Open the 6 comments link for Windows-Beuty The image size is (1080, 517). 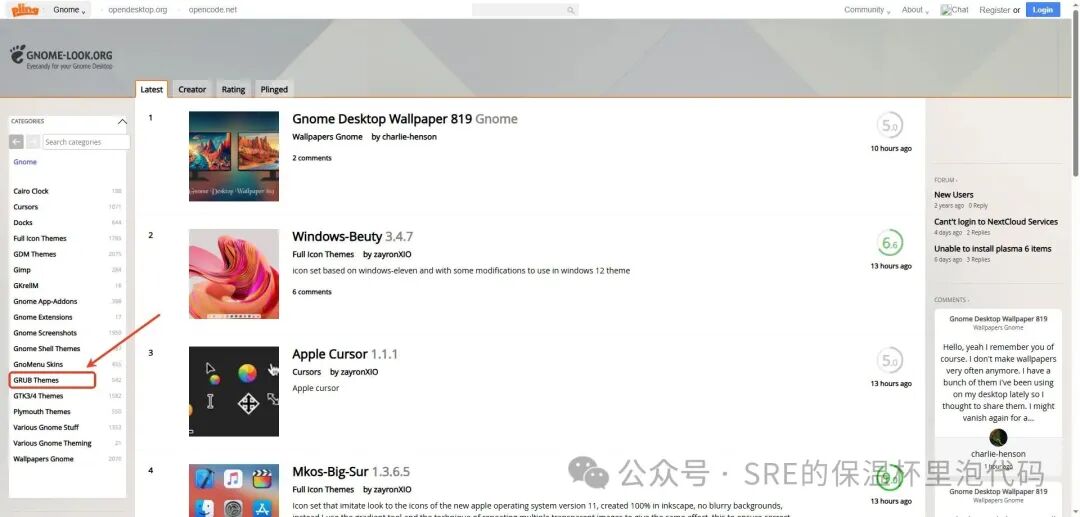coord(312,292)
